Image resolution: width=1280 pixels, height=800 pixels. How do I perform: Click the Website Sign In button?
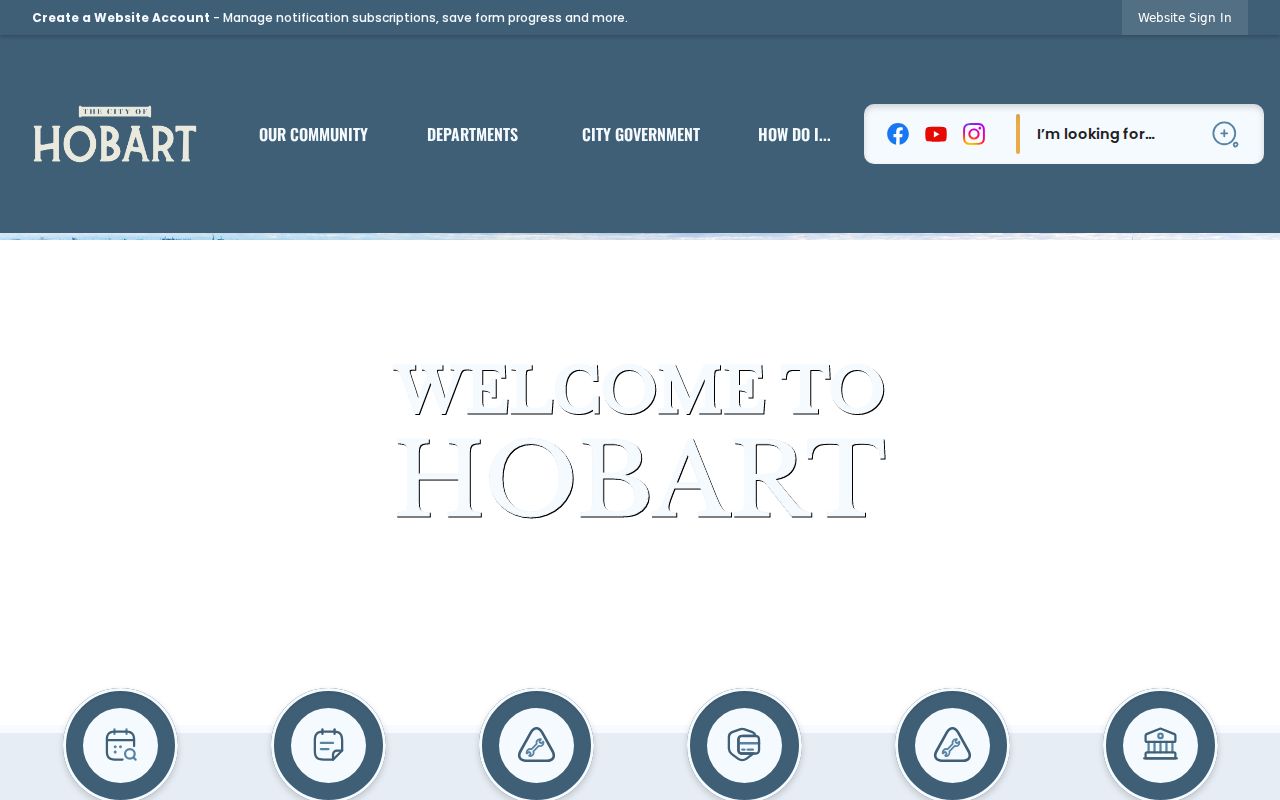(x=1185, y=18)
